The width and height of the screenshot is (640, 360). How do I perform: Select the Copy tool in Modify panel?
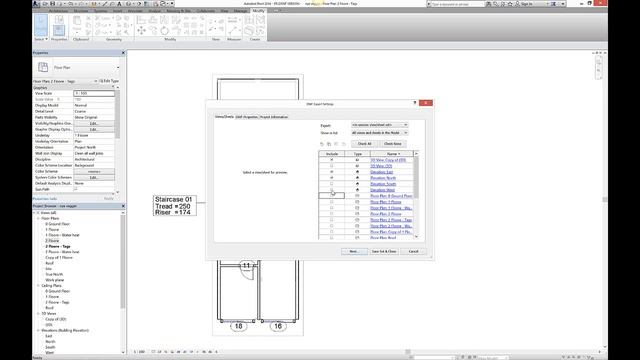153,31
